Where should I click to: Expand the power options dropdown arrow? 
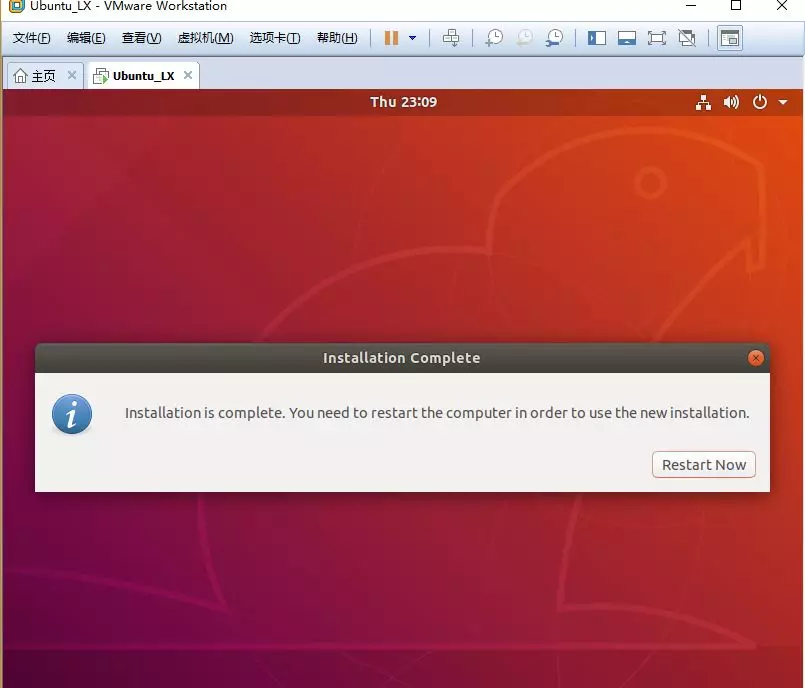(x=412, y=38)
